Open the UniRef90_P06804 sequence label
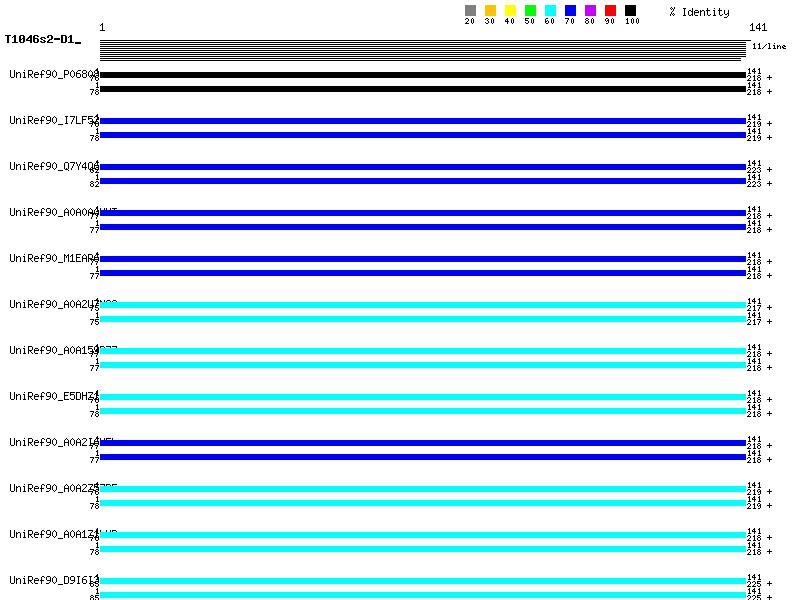This screenshot has height=600, width=800. pyautogui.click(x=54, y=74)
